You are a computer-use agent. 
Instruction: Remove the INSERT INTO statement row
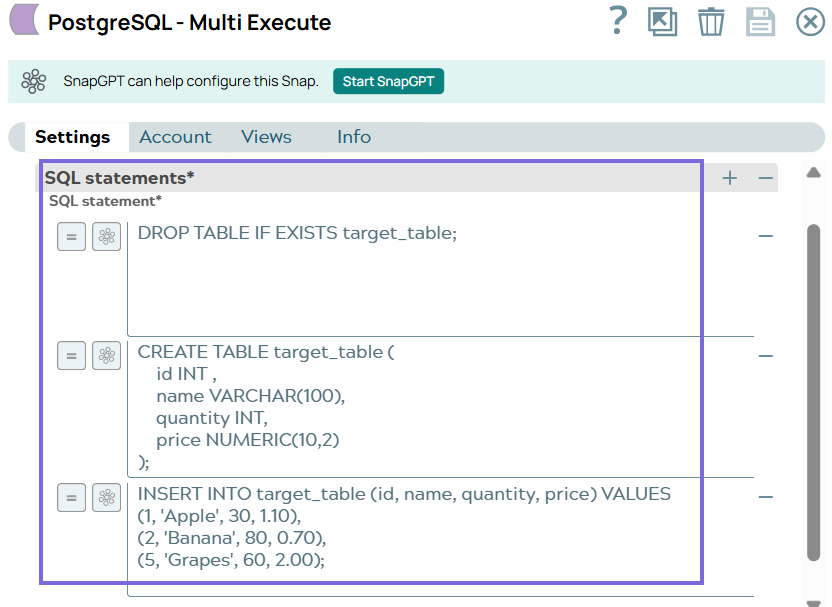coord(766,497)
